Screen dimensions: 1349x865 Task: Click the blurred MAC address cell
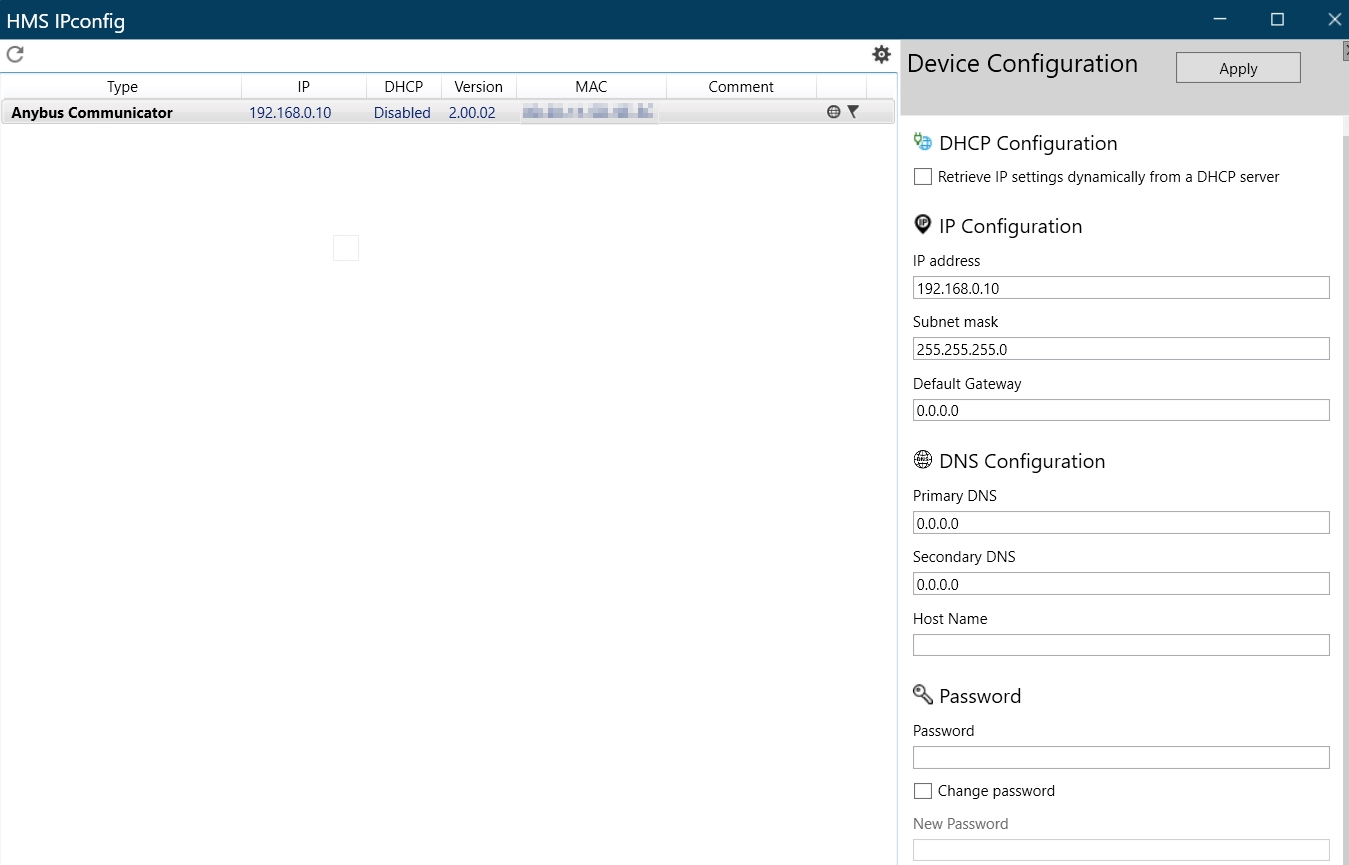pyautogui.click(x=588, y=113)
